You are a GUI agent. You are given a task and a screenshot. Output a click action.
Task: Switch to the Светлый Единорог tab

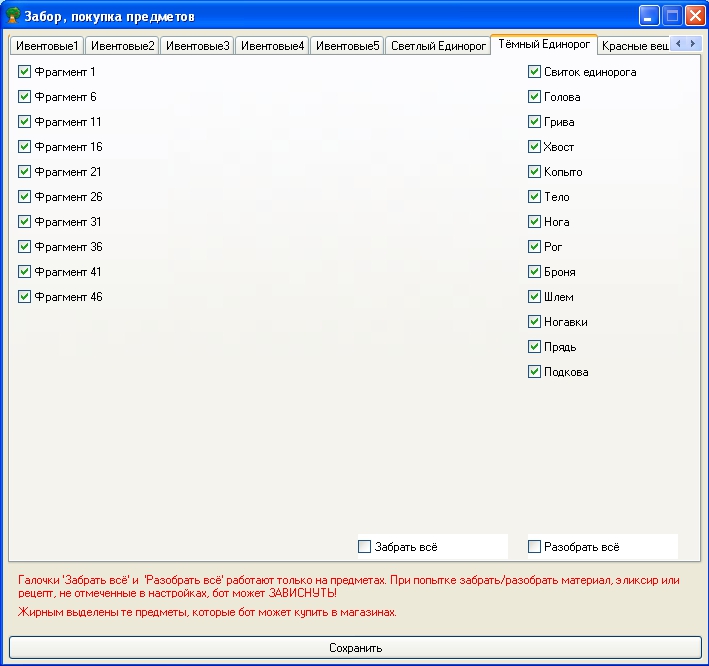(438, 46)
